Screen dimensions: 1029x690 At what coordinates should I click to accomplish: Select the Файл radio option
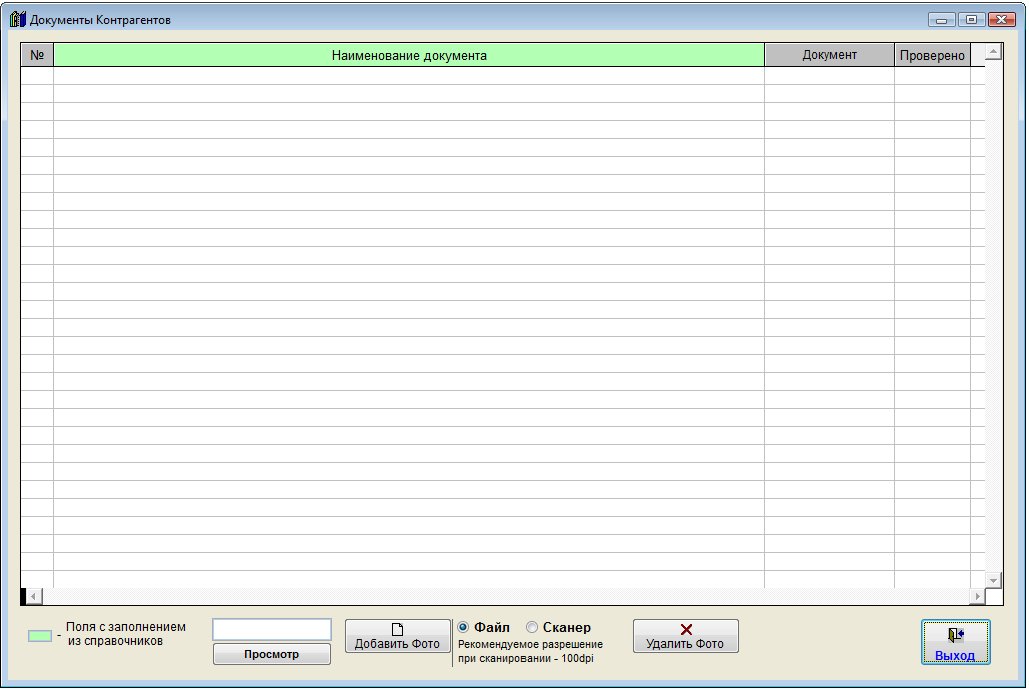[484, 628]
